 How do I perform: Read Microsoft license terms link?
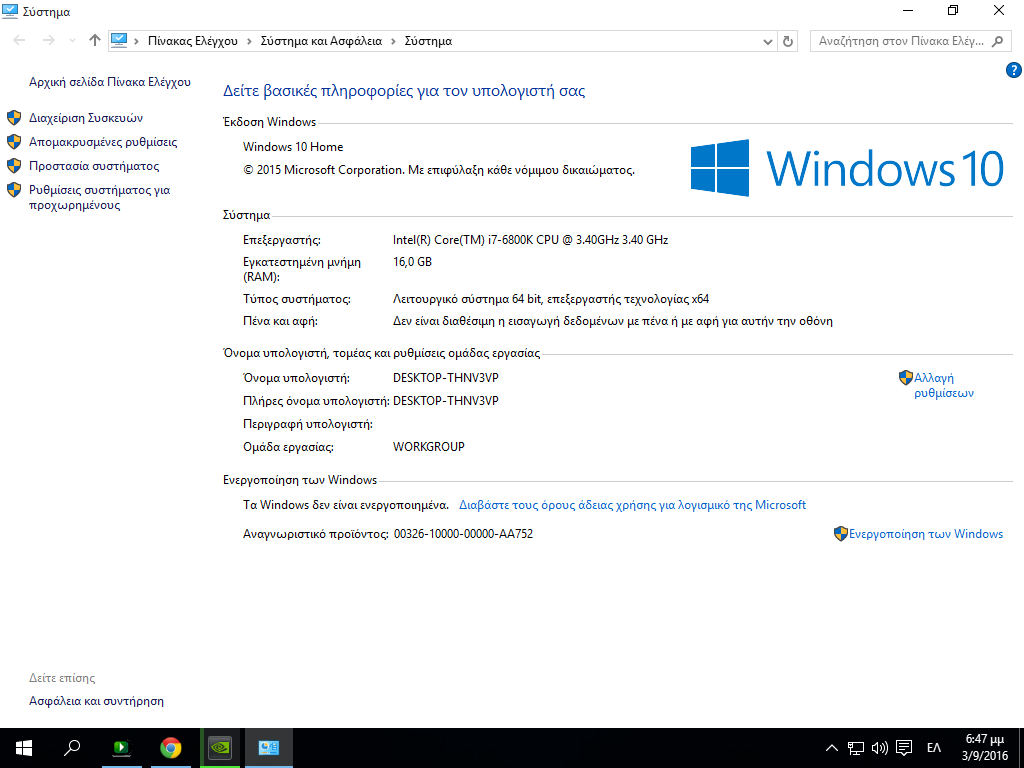coord(632,505)
